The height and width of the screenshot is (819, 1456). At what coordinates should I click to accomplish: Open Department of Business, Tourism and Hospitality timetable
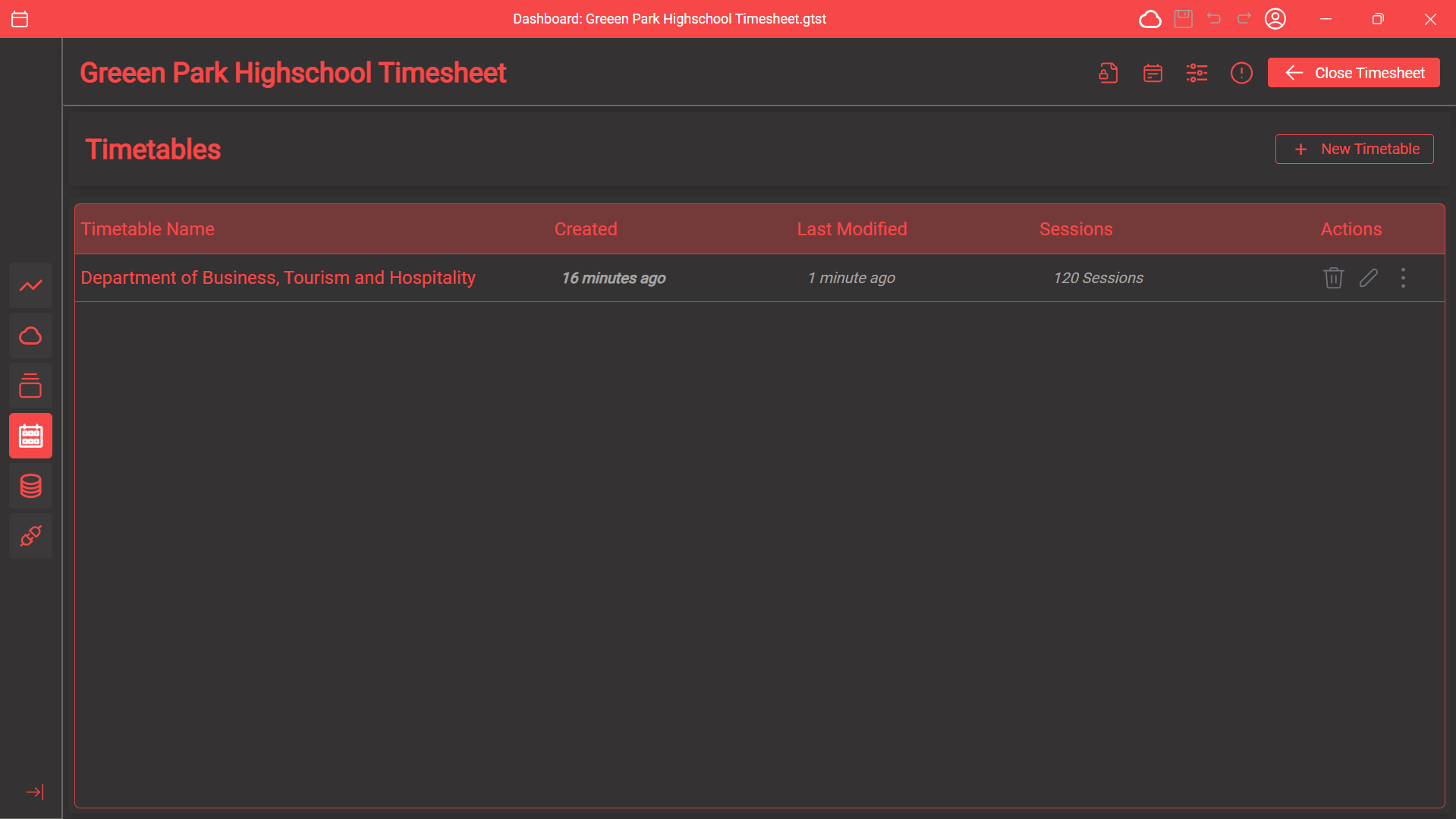[278, 278]
